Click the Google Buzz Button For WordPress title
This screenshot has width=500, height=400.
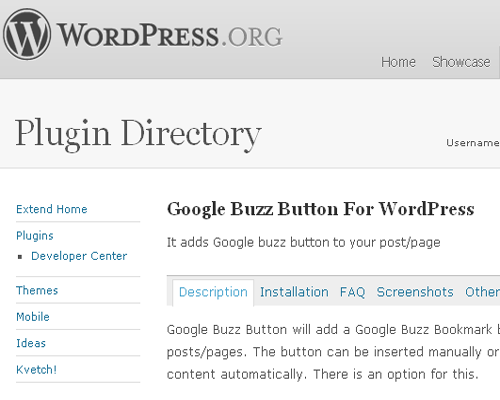(x=320, y=209)
